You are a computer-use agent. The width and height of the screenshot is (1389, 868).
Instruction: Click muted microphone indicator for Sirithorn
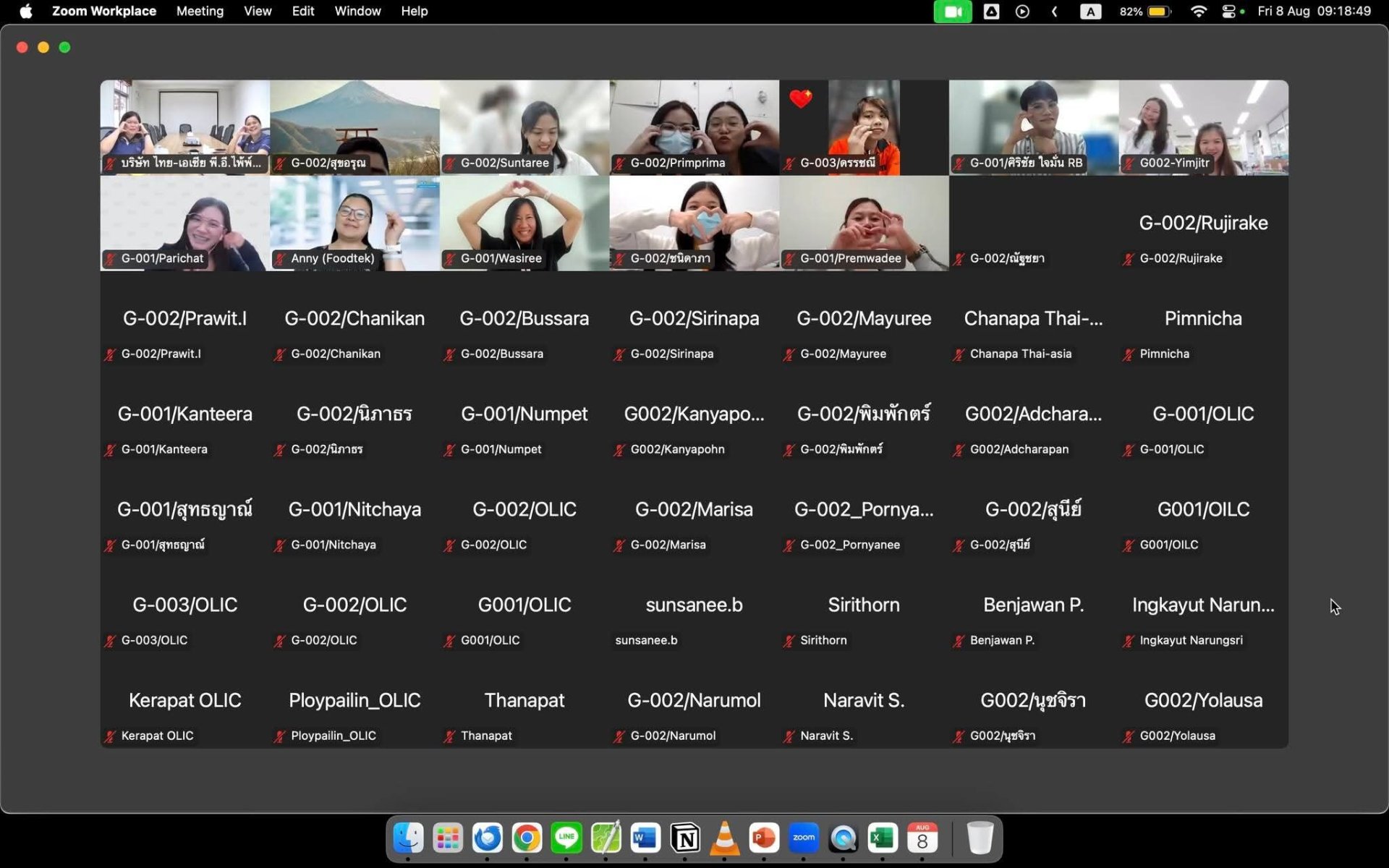click(x=789, y=641)
